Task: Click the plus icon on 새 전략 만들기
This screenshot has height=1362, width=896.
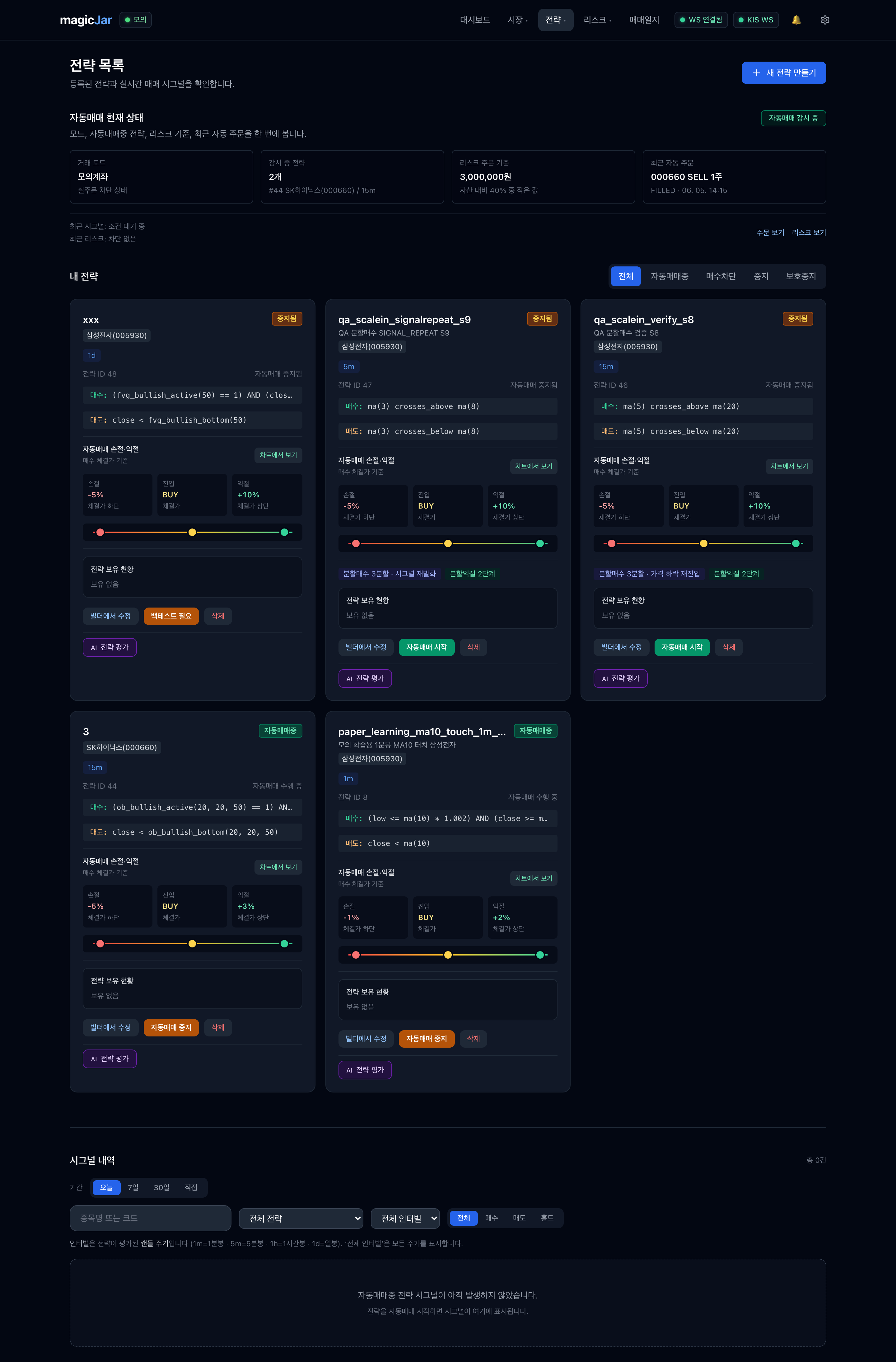Action: [756, 73]
